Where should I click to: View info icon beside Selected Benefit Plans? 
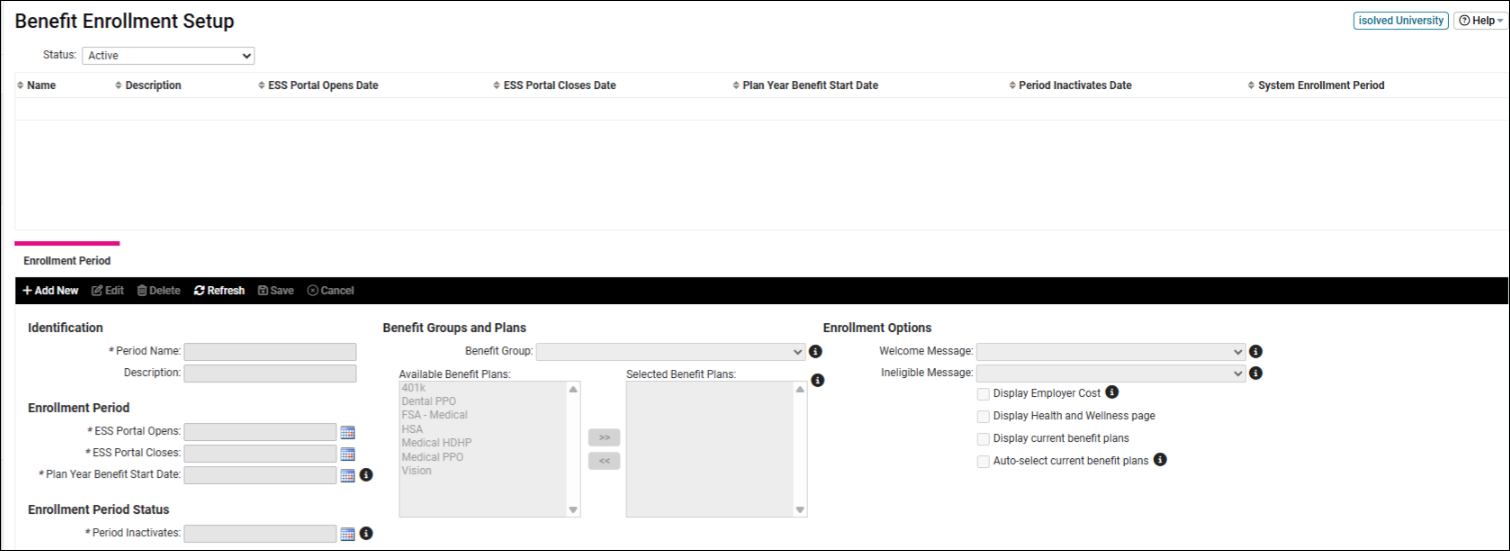[817, 381]
